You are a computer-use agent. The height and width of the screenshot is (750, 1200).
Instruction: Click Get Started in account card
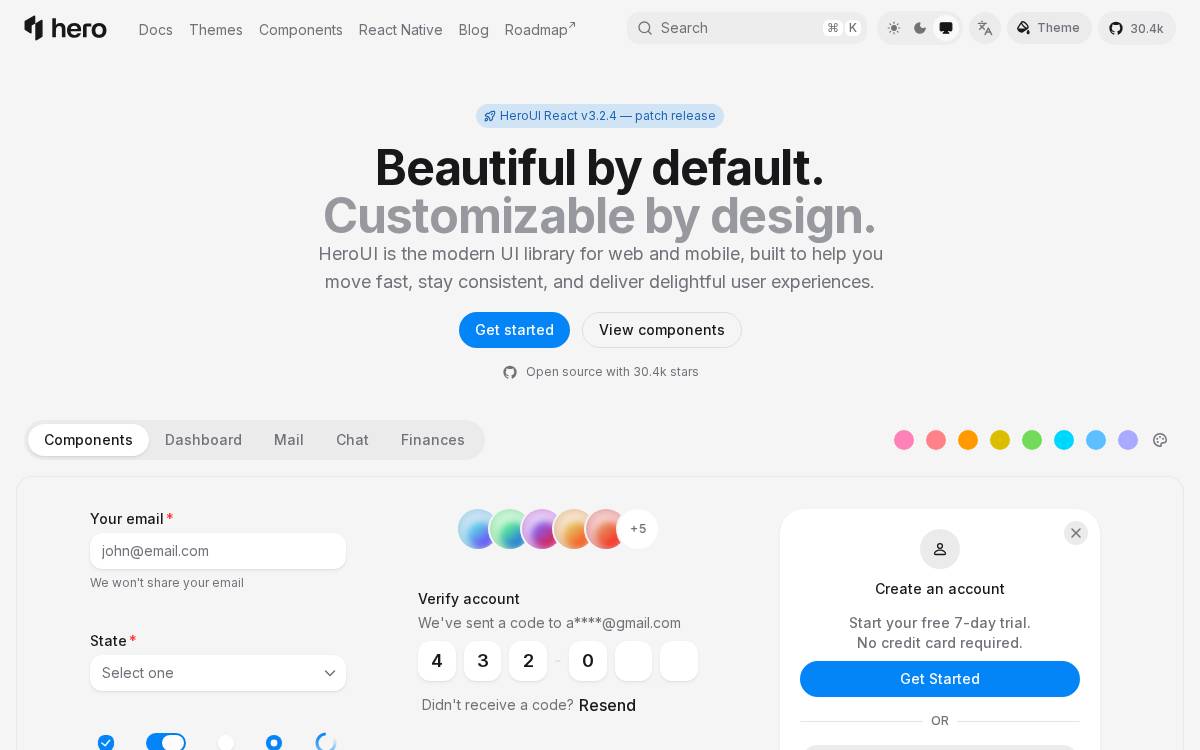click(940, 679)
